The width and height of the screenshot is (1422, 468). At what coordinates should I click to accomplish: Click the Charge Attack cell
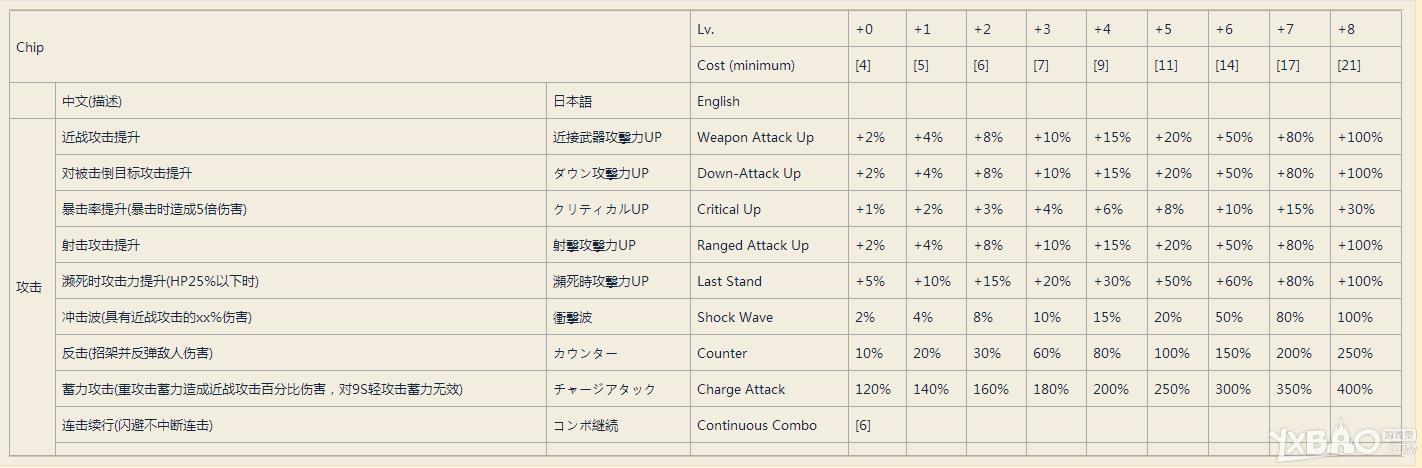pyautogui.click(x=769, y=389)
